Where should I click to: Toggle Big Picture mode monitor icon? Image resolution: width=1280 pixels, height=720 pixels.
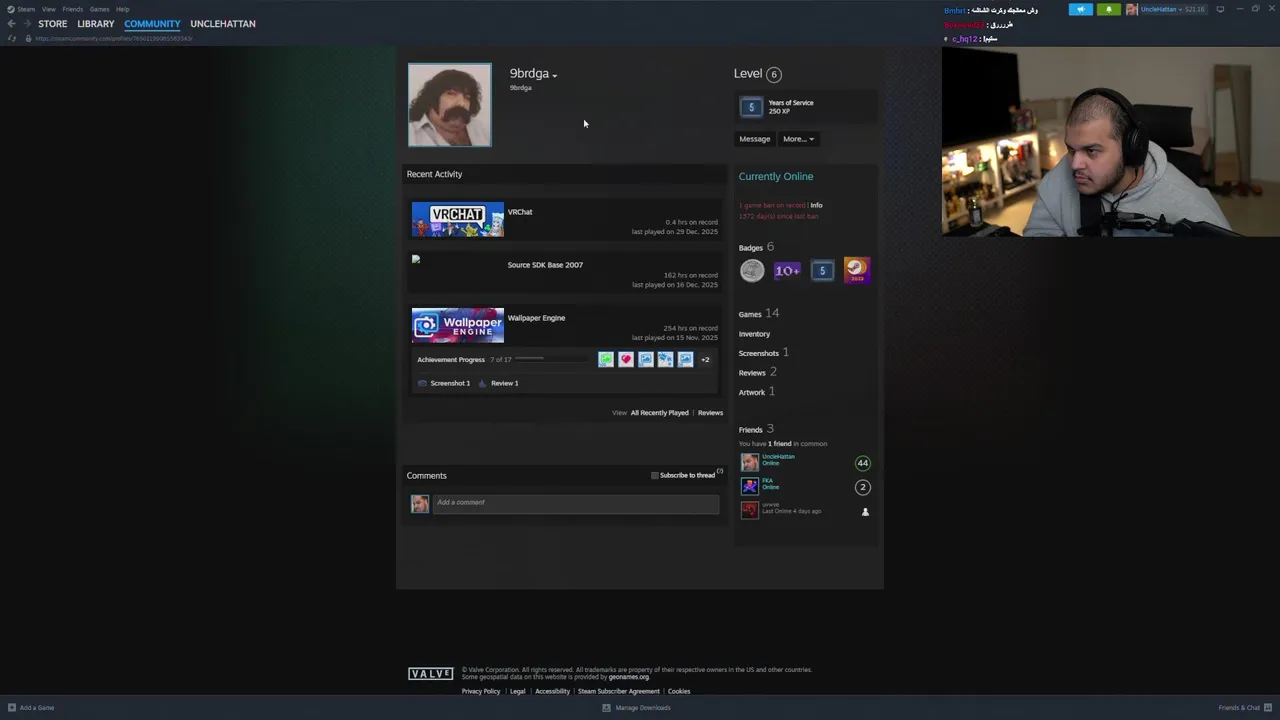[1220, 9]
